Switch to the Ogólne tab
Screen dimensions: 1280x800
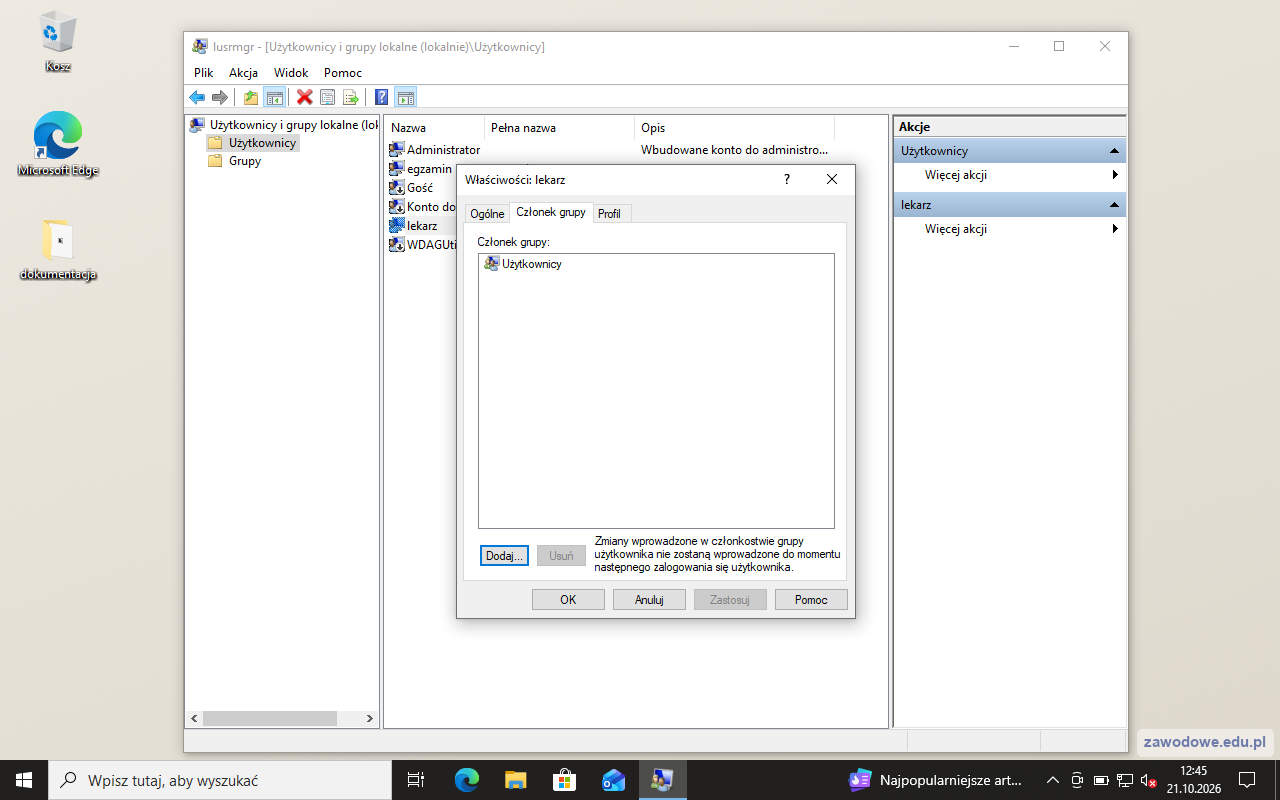tap(487, 214)
